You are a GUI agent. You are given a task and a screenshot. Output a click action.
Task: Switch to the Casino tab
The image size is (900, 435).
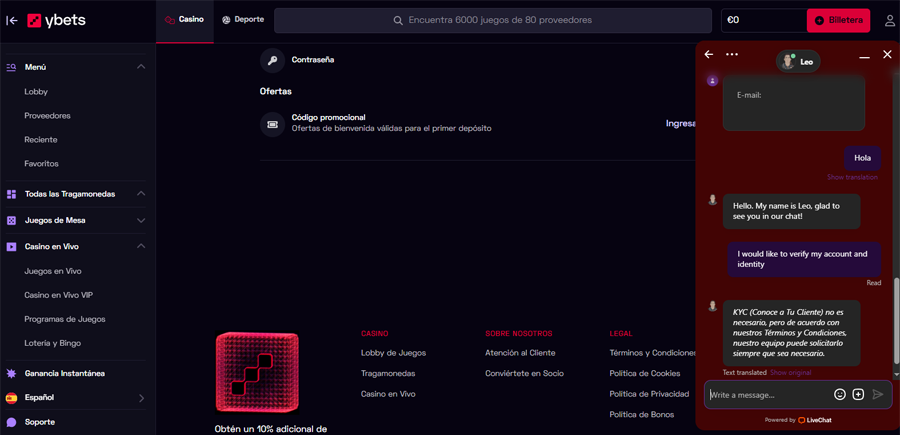coord(184,21)
